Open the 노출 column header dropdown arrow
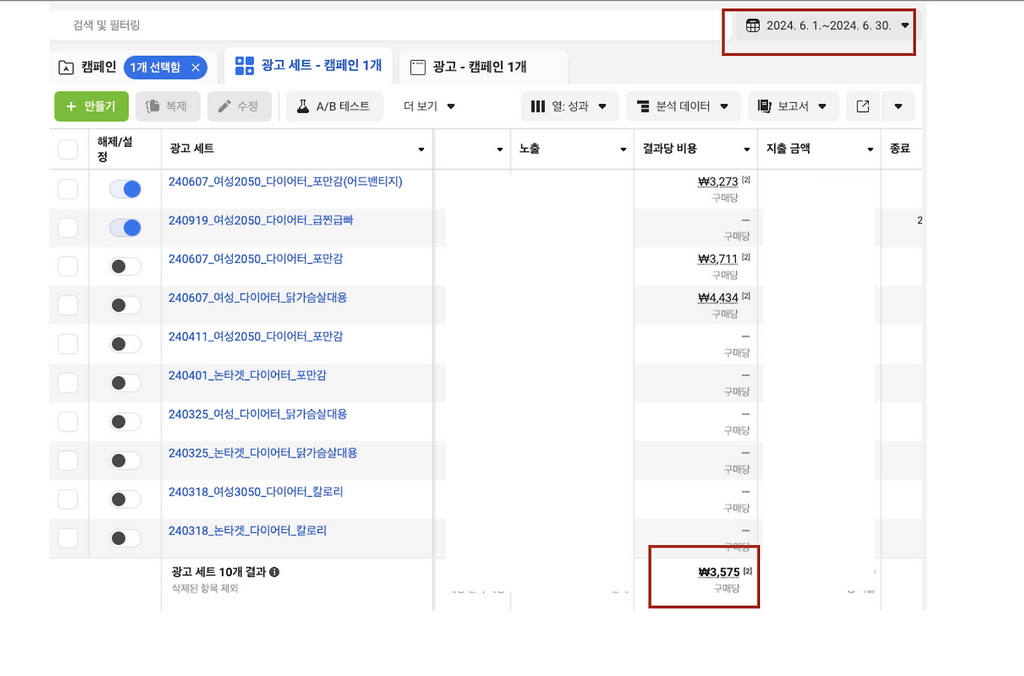This screenshot has height=676, width=1024. point(623,150)
